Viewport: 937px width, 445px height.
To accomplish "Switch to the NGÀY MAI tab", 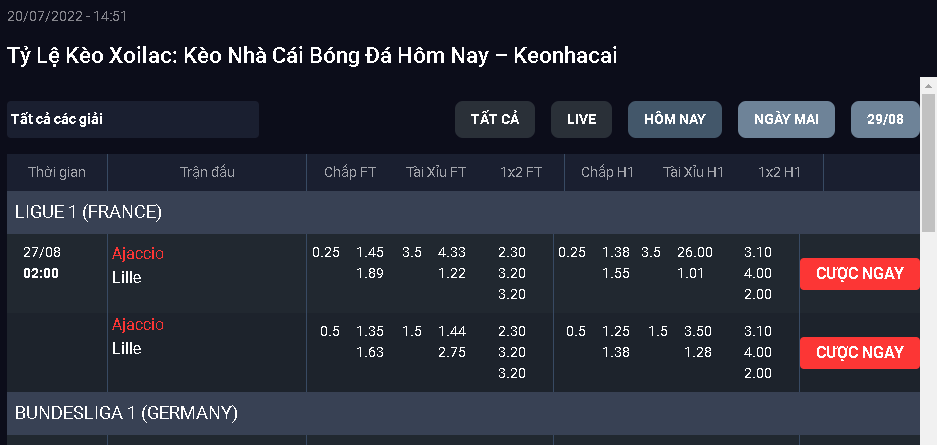I will point(786,120).
